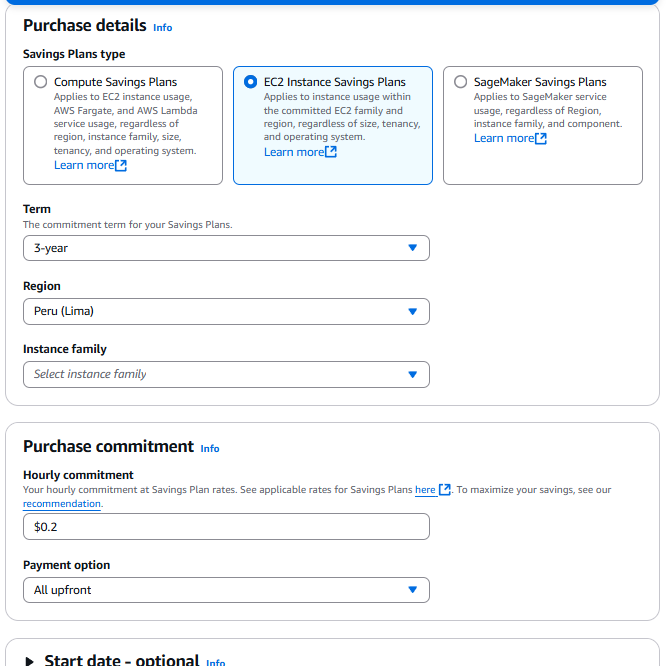Open the Payment option dropdown
Viewport: 668px width, 666px height.
226,590
